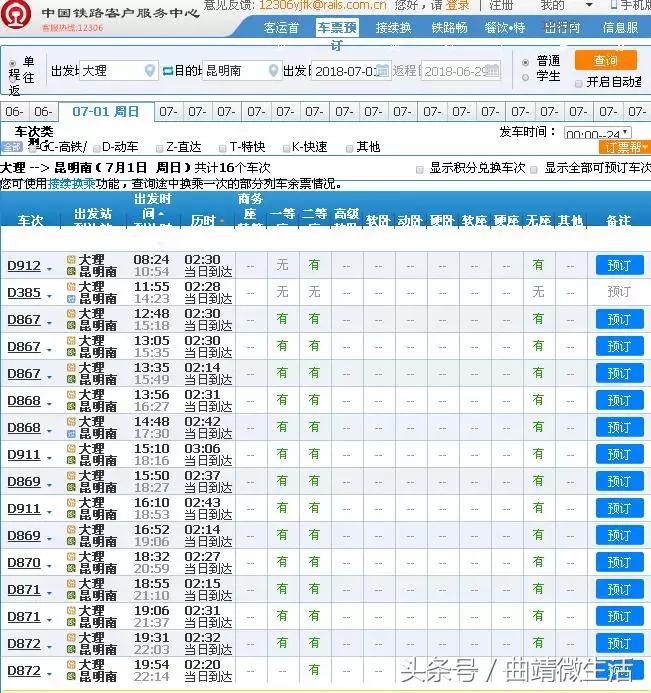This screenshot has width=651, height=693.
Task: Check the 其他 train type filter
Action: pos(350,148)
